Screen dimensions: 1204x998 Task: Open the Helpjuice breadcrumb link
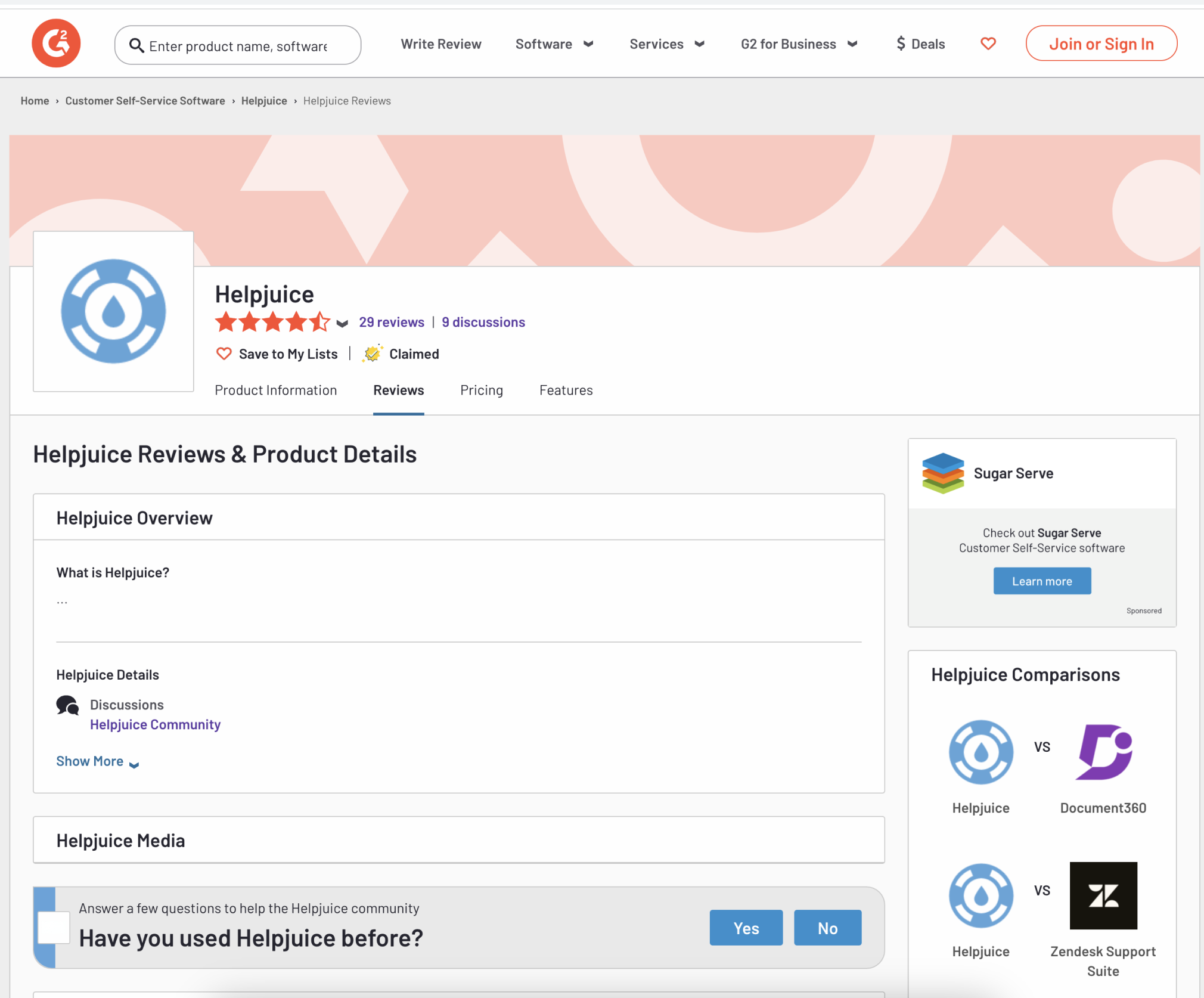[x=264, y=101]
